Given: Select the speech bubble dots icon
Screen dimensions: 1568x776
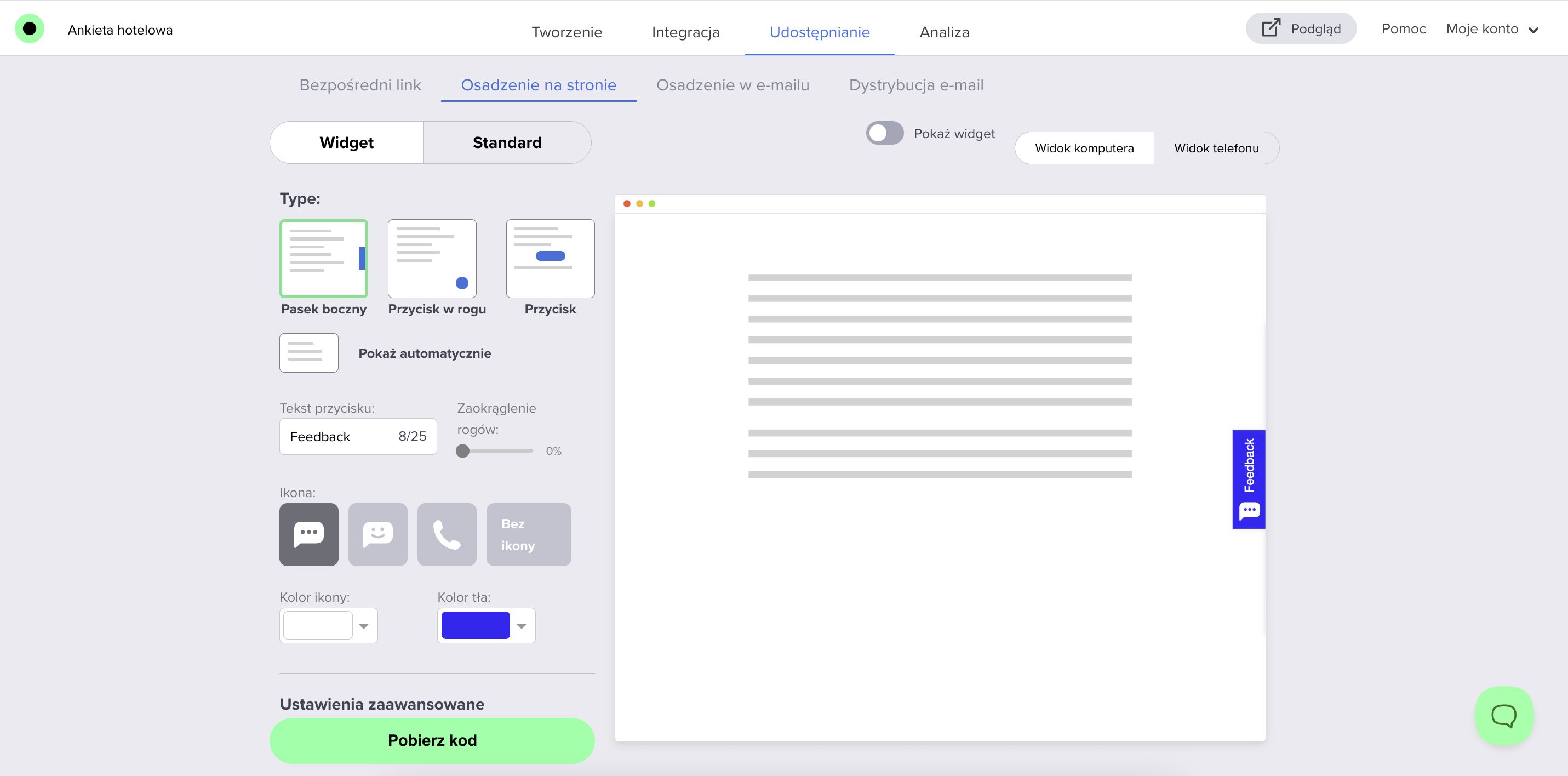Looking at the screenshot, I should pyautogui.click(x=308, y=534).
